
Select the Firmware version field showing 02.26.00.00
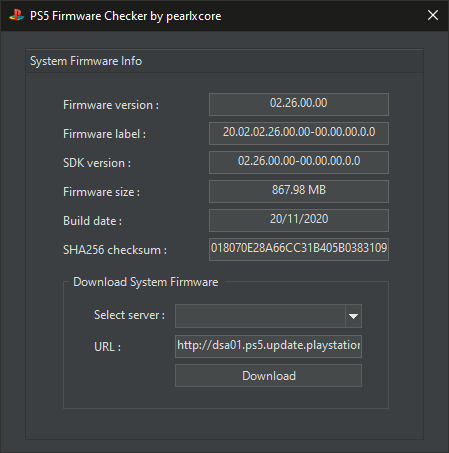pos(299,104)
